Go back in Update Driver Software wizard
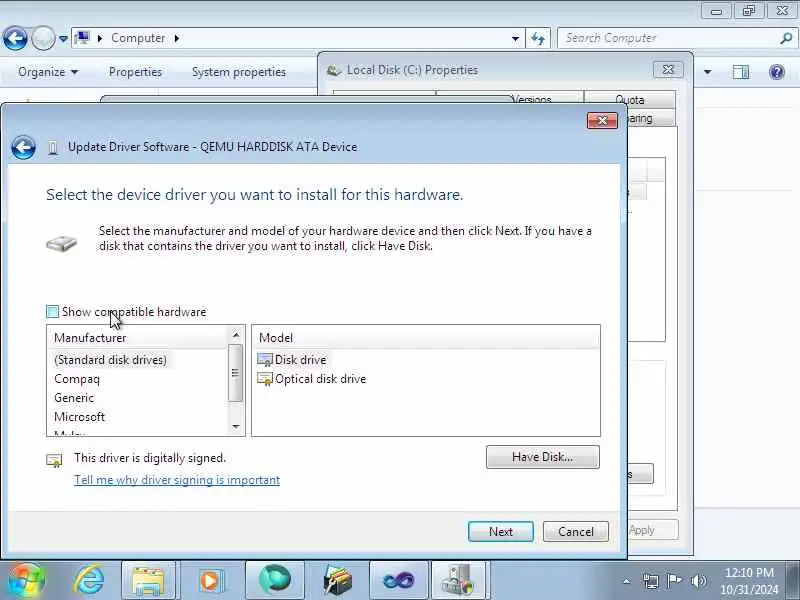800x600 pixels. [x=23, y=147]
